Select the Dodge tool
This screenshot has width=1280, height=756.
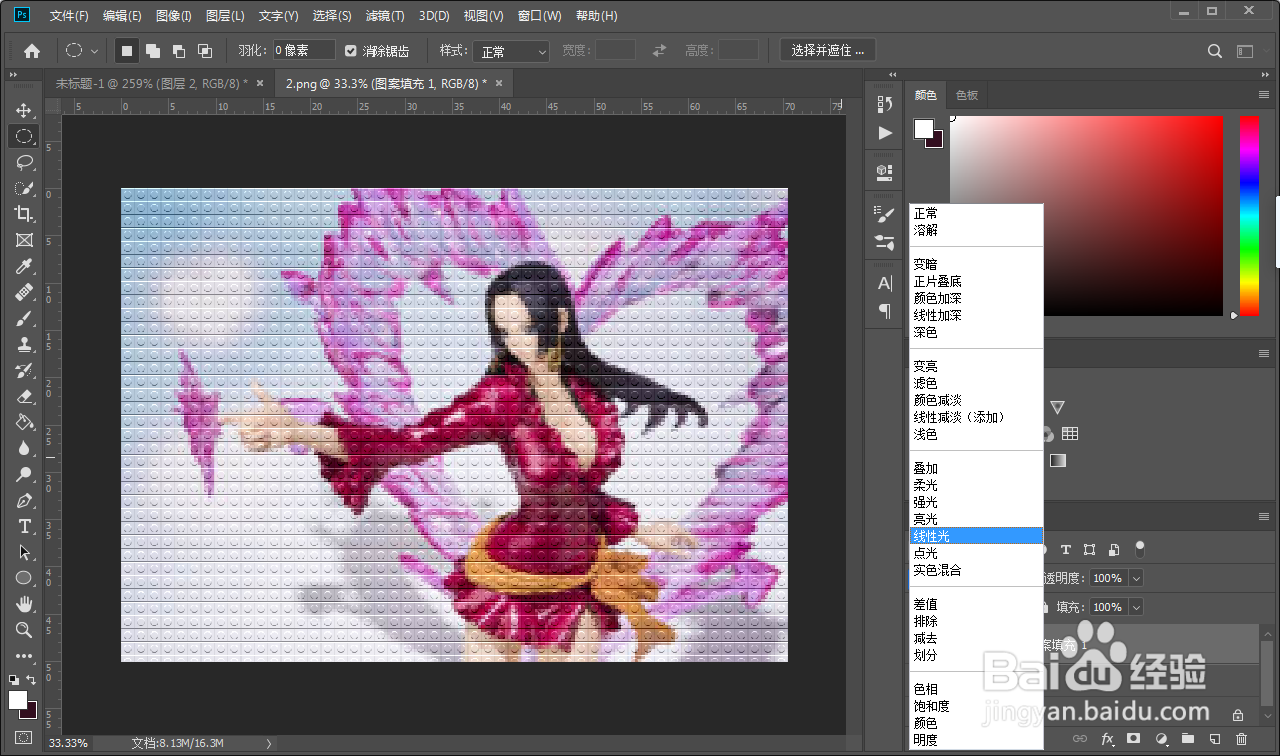24,474
